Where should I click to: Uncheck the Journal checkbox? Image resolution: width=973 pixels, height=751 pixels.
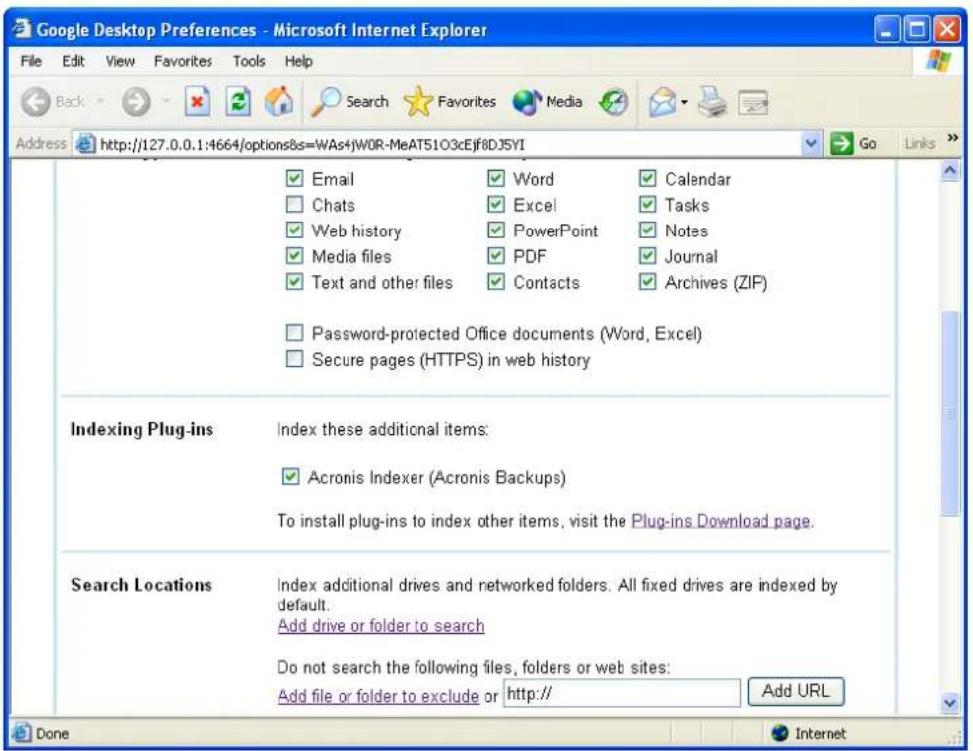point(647,256)
